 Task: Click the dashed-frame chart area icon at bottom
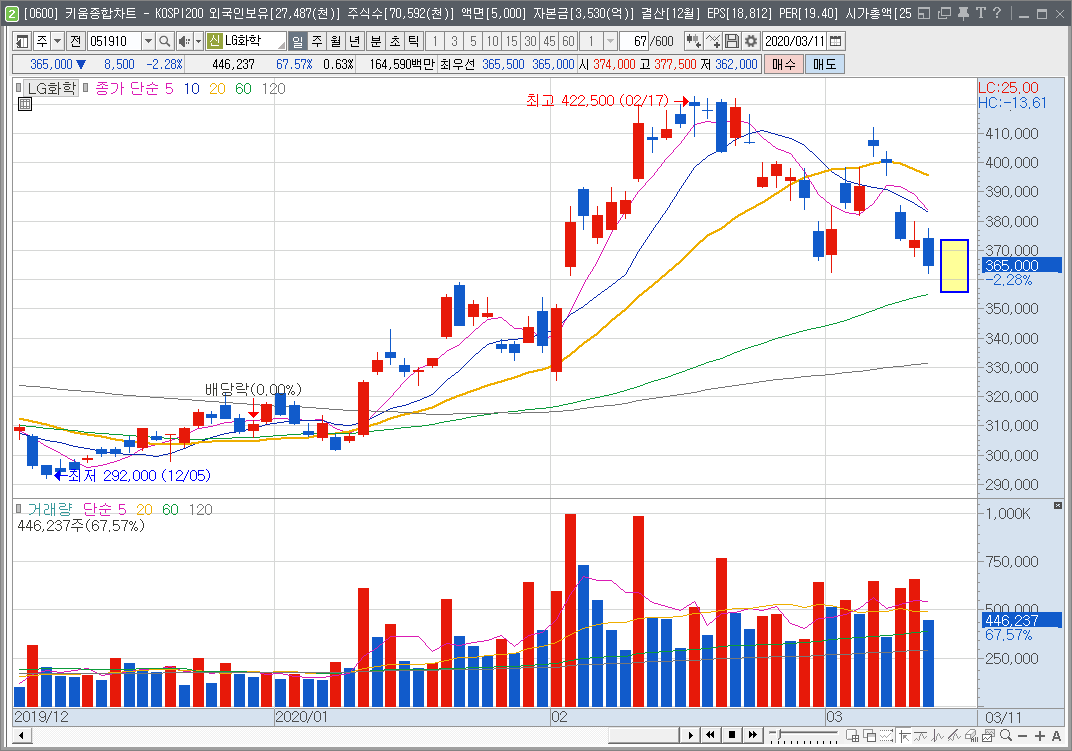coord(887,736)
